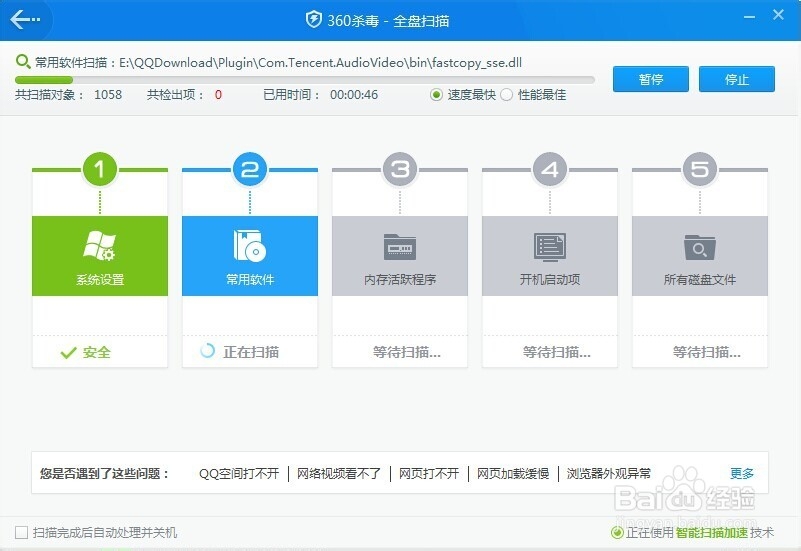801x551 pixels.
Task: Click step number 4 circle
Action: [550, 169]
